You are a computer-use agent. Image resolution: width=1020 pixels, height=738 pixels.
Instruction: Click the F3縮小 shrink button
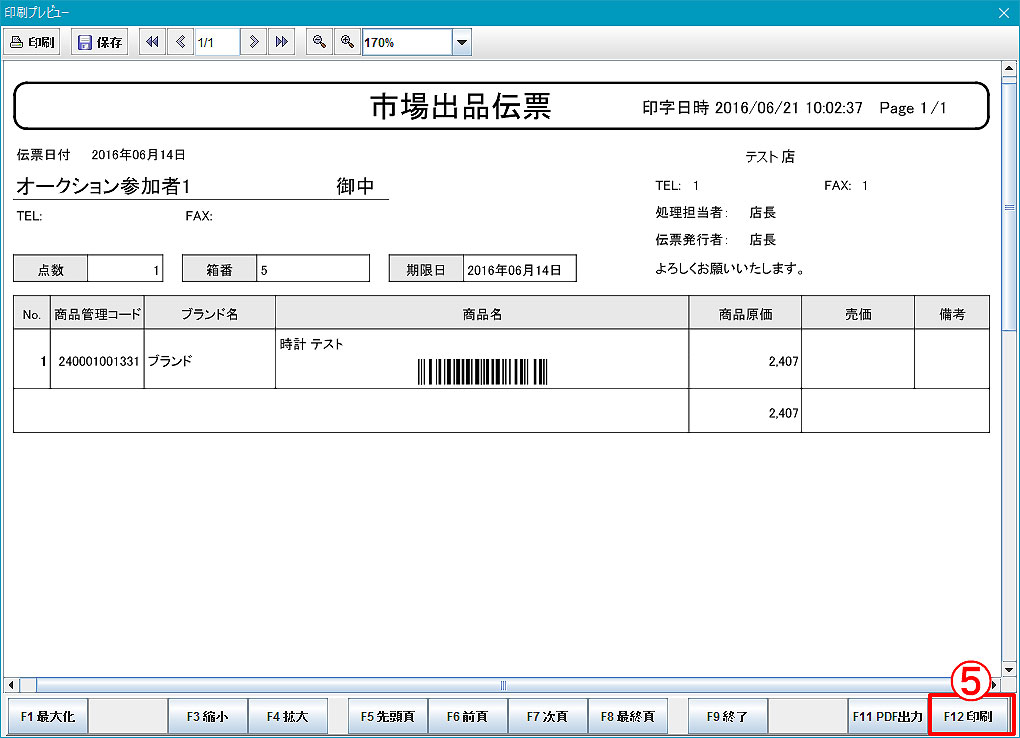[x=207, y=715]
